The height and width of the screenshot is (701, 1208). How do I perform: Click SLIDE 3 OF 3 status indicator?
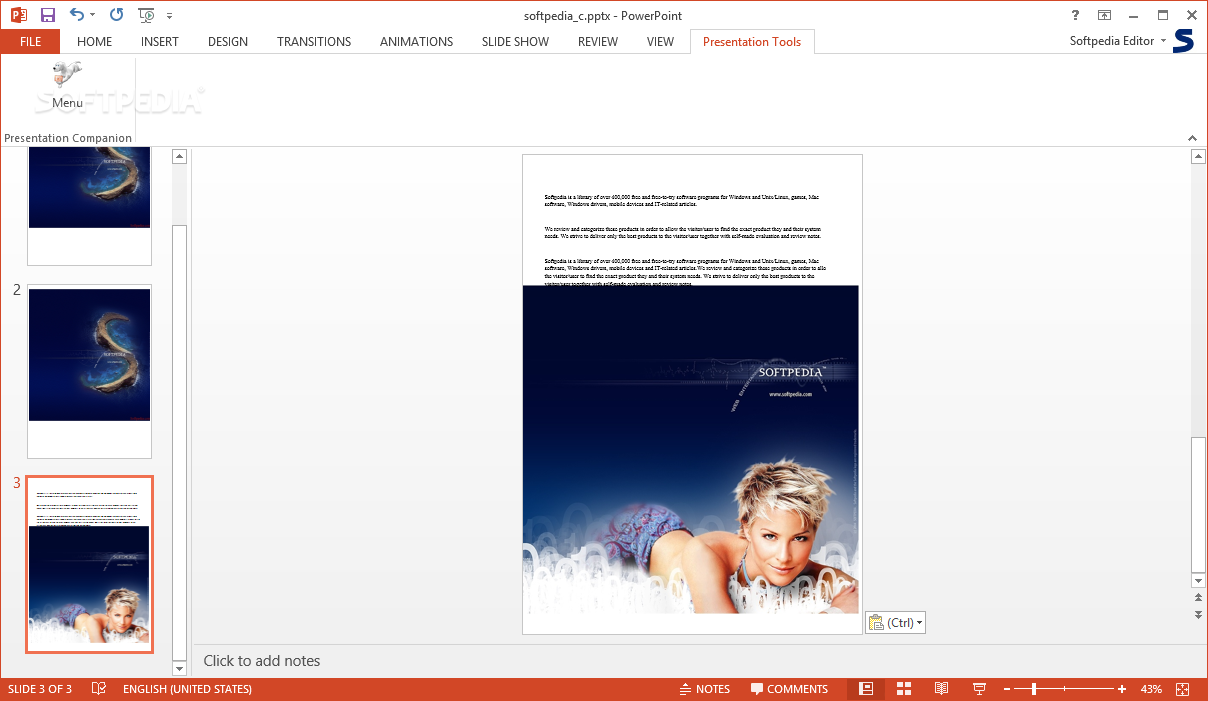click(x=40, y=689)
